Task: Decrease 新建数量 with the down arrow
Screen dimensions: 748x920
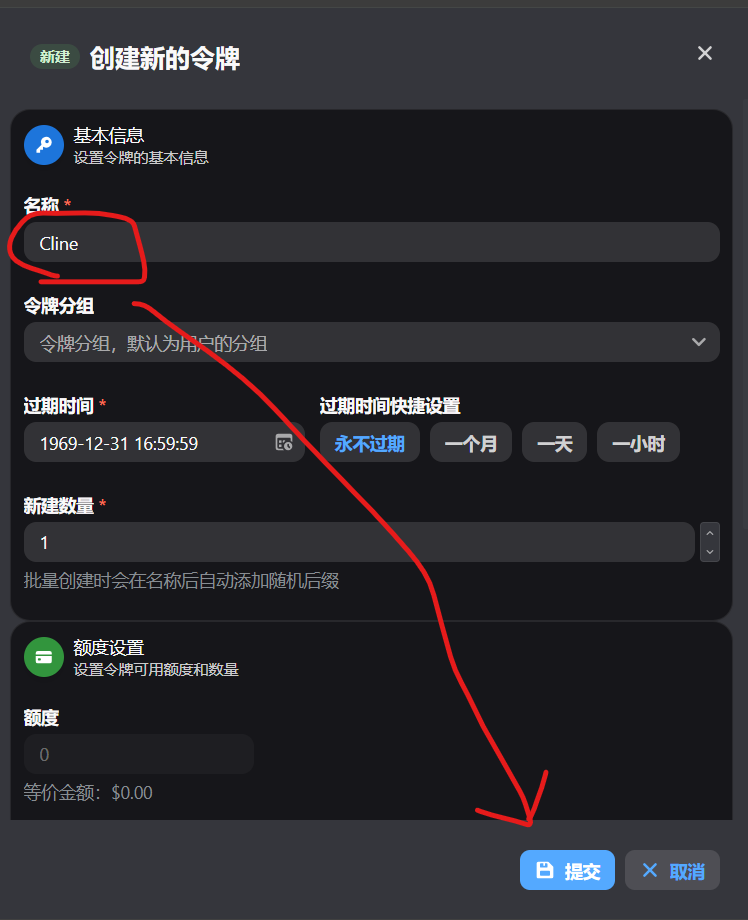Action: (710, 552)
